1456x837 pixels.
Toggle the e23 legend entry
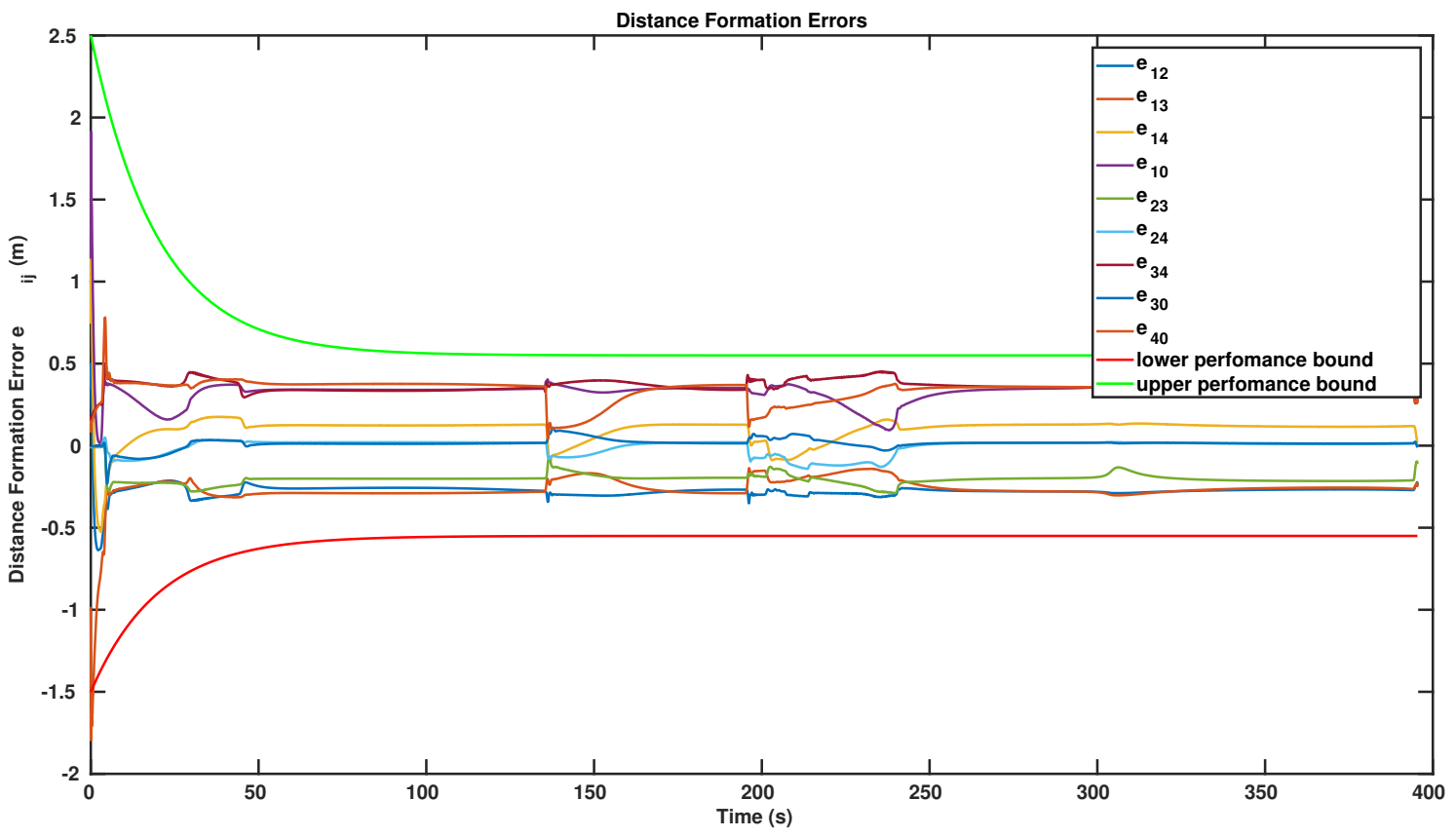[x=1151, y=199]
